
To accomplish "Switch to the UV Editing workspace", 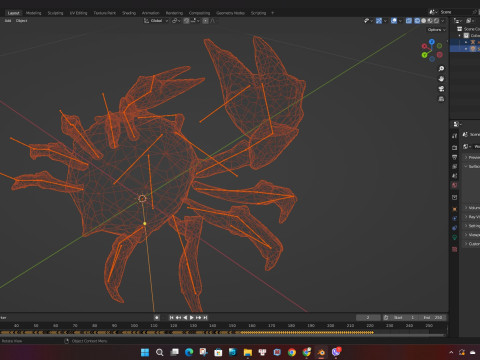I will (x=78, y=13).
